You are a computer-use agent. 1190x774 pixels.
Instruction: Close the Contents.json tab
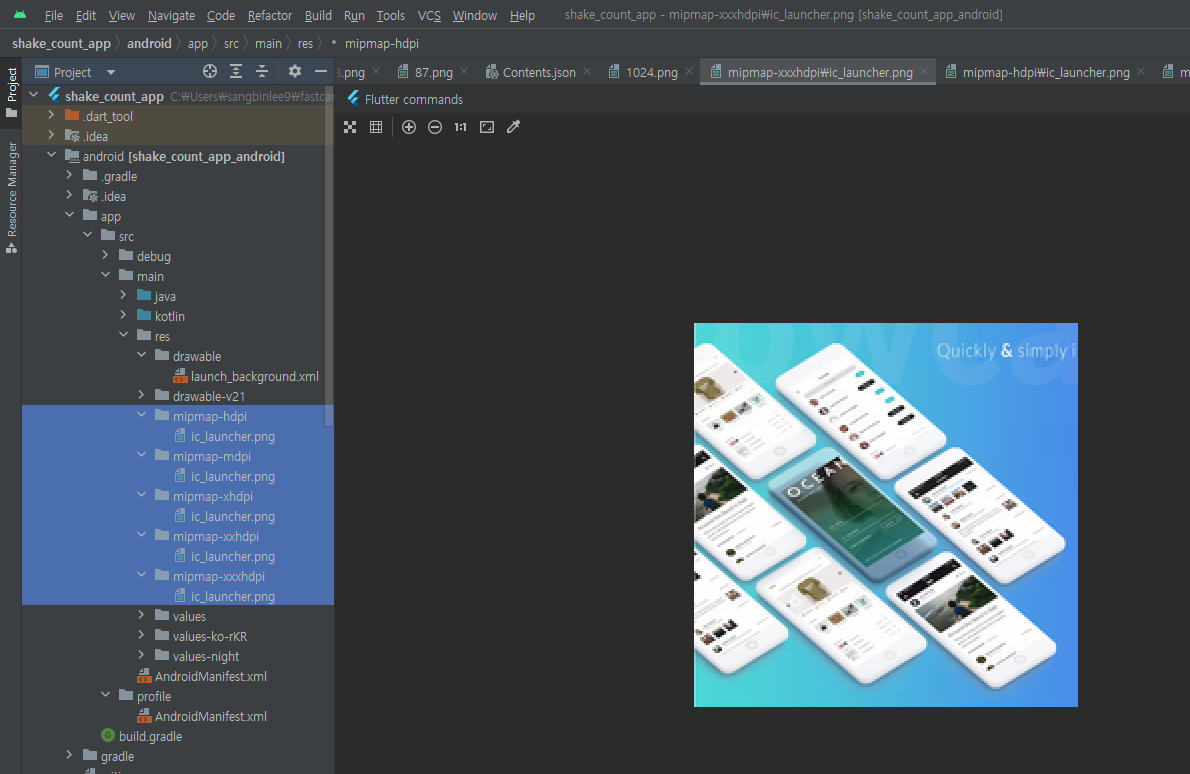tap(587, 71)
